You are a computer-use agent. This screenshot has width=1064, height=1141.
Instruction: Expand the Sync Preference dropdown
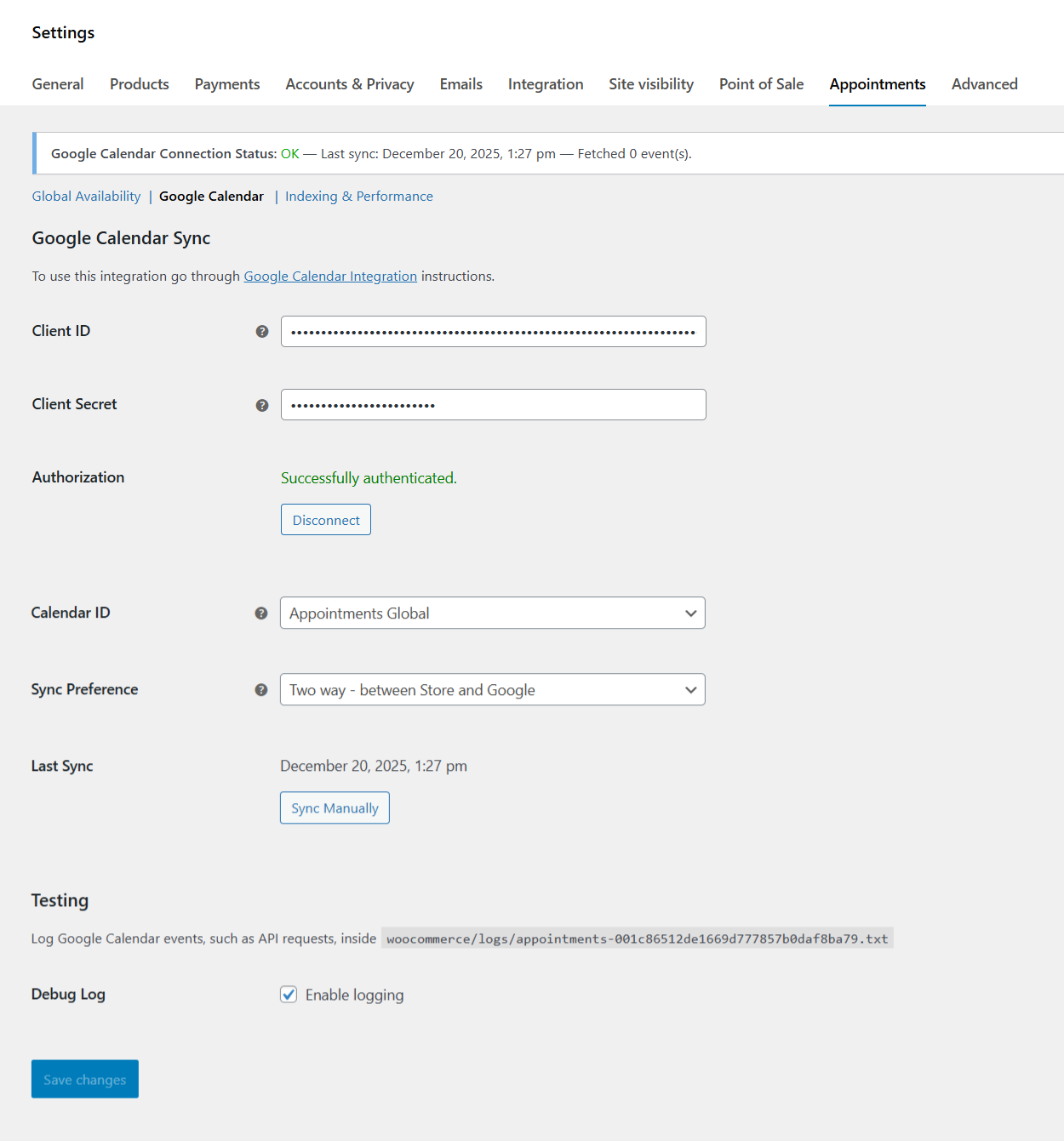click(x=493, y=689)
